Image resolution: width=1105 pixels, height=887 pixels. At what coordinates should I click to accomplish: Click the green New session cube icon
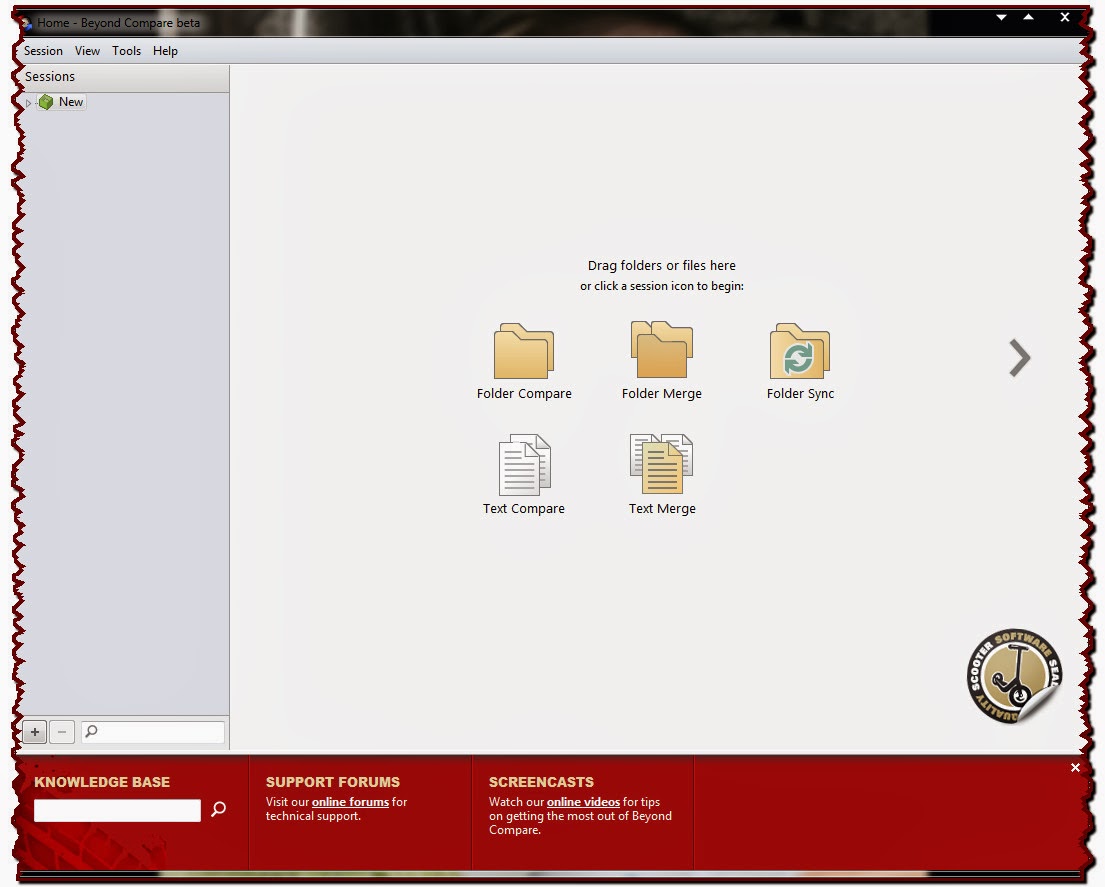46,102
